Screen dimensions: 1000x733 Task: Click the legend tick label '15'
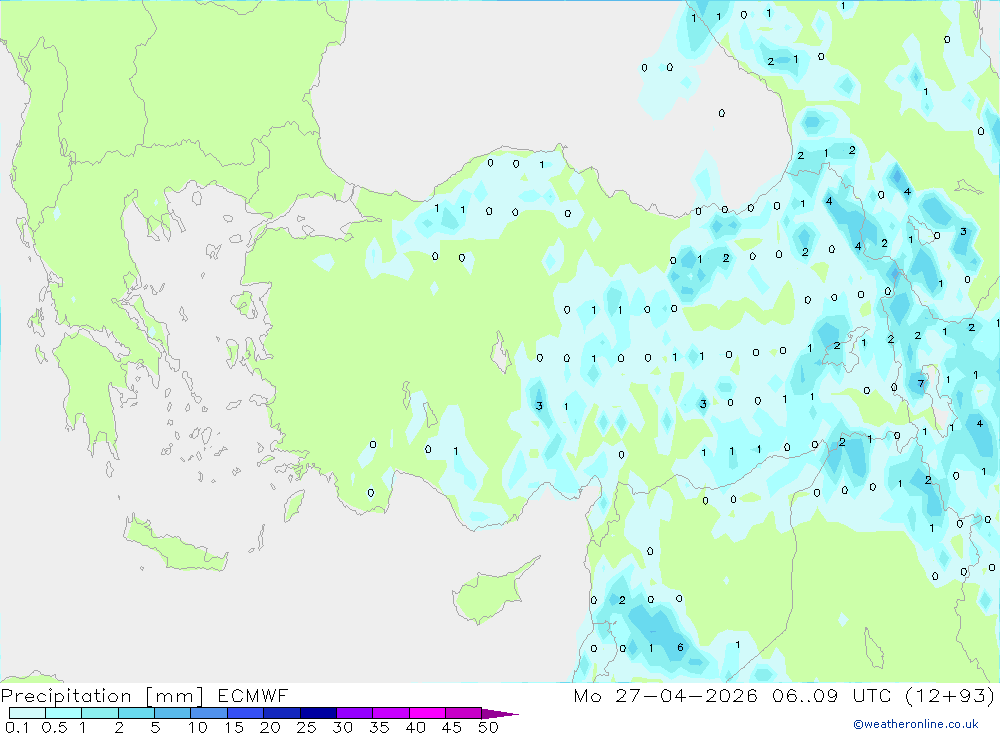pos(233,727)
